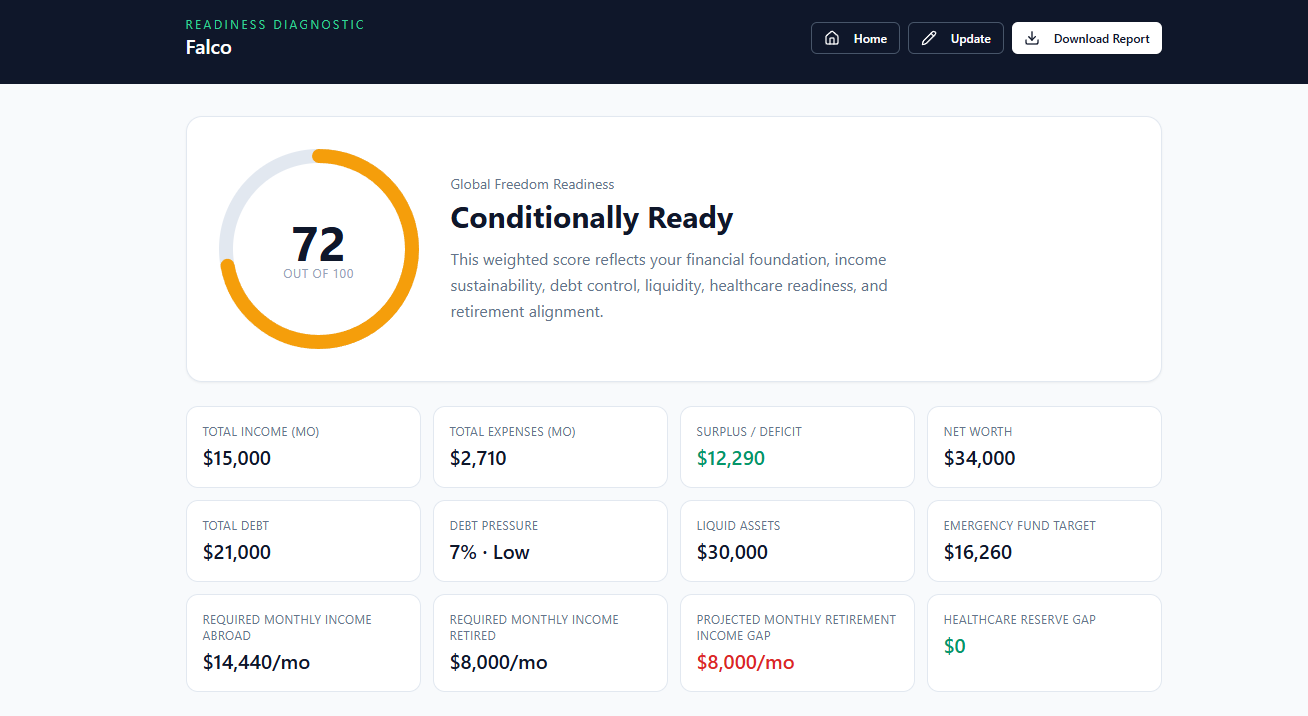
Task: Select the Total Expenses value $2,710
Action: (478, 459)
